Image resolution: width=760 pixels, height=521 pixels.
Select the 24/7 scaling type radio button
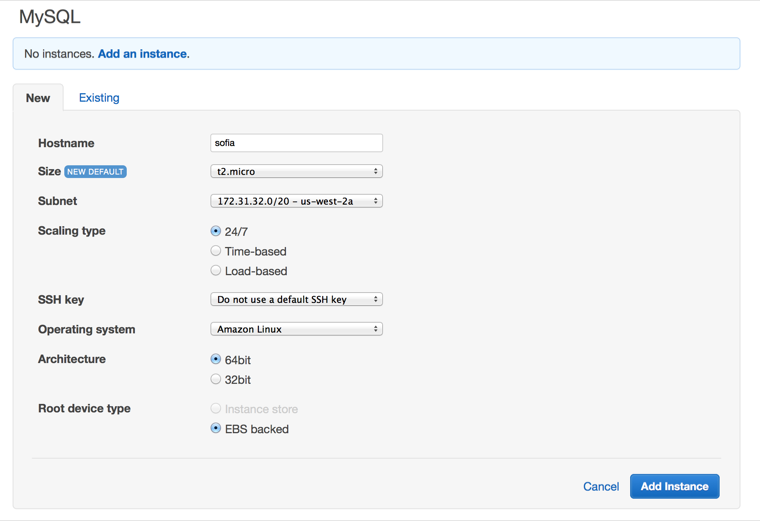pos(216,231)
